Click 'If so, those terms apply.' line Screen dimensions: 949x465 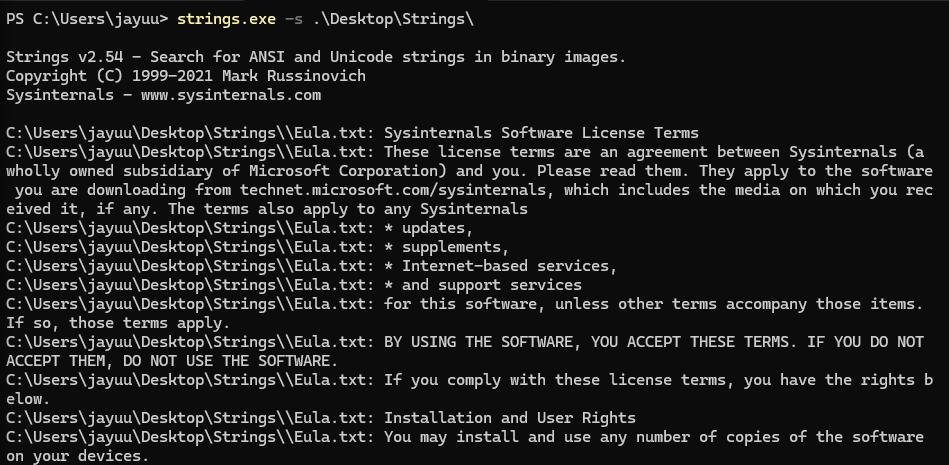coord(118,323)
